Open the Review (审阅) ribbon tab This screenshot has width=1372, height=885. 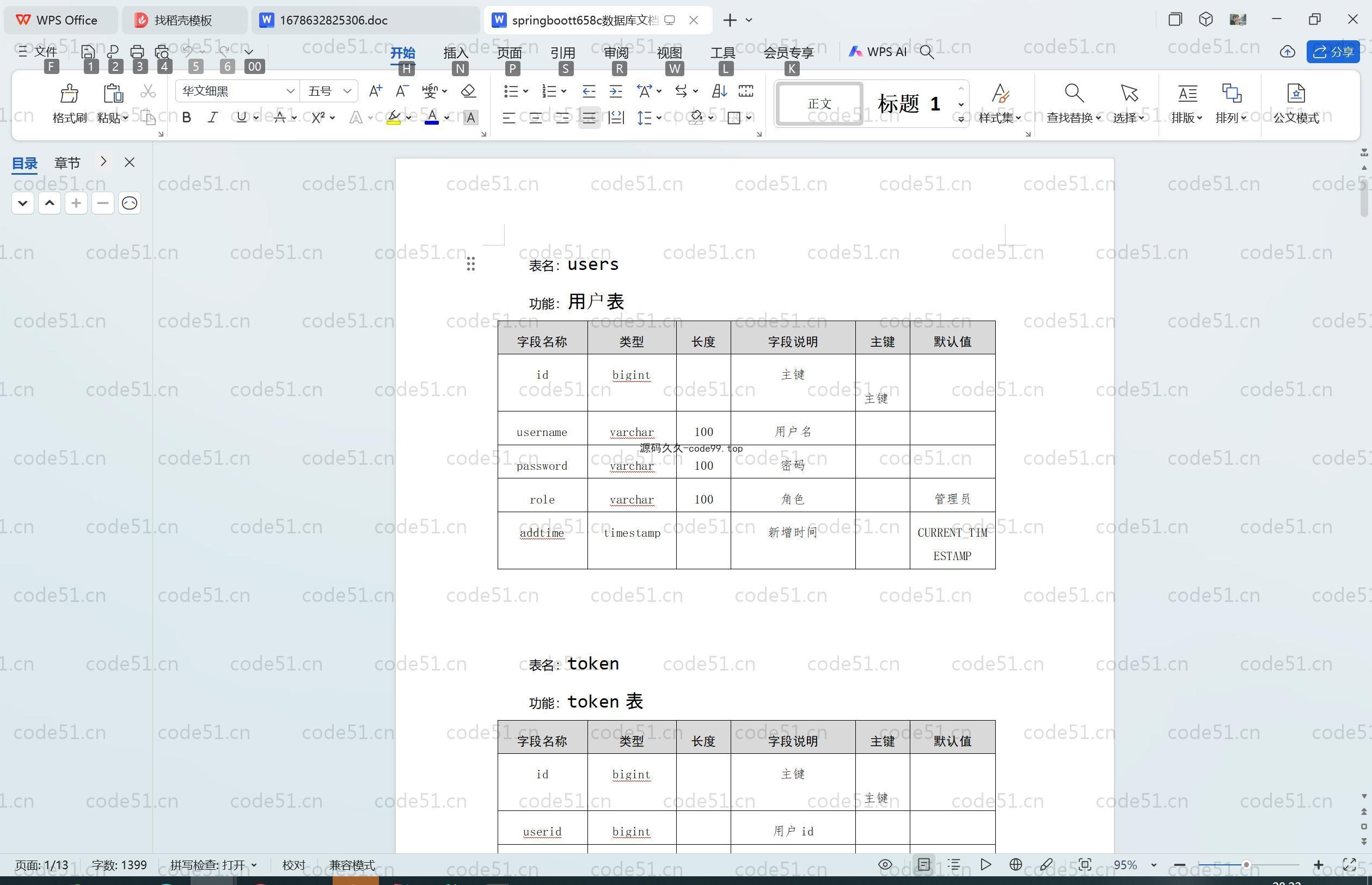click(616, 52)
